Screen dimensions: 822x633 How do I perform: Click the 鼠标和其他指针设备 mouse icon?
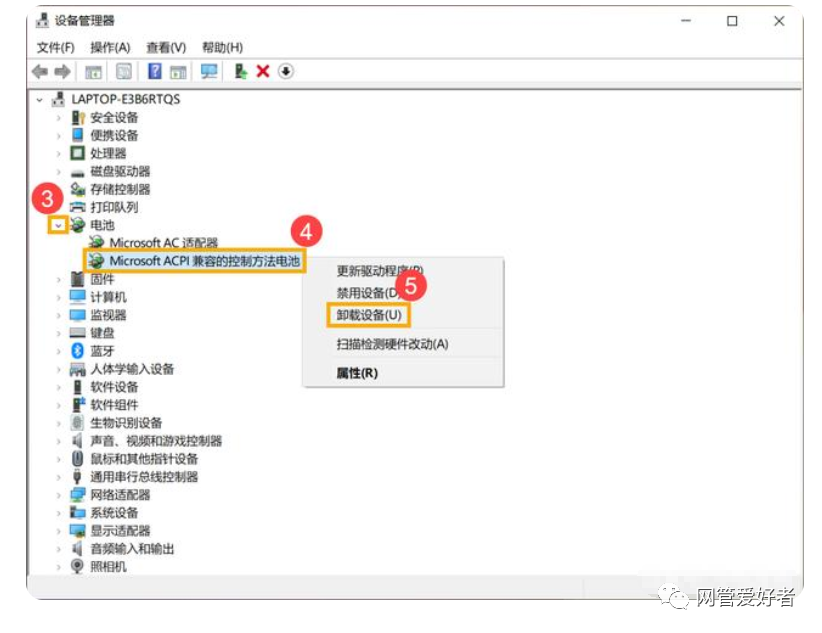pyautogui.click(x=77, y=459)
